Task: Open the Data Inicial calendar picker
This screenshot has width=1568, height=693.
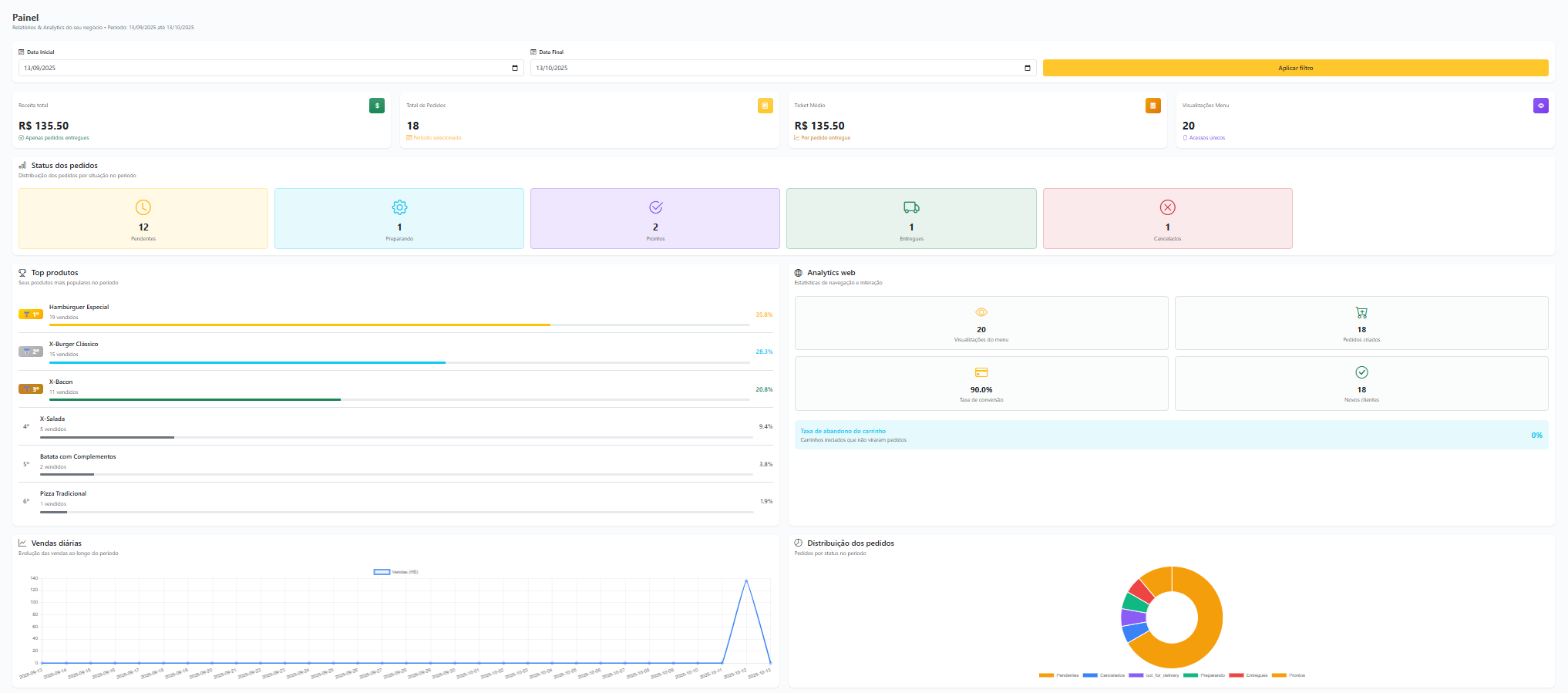Action: click(515, 68)
